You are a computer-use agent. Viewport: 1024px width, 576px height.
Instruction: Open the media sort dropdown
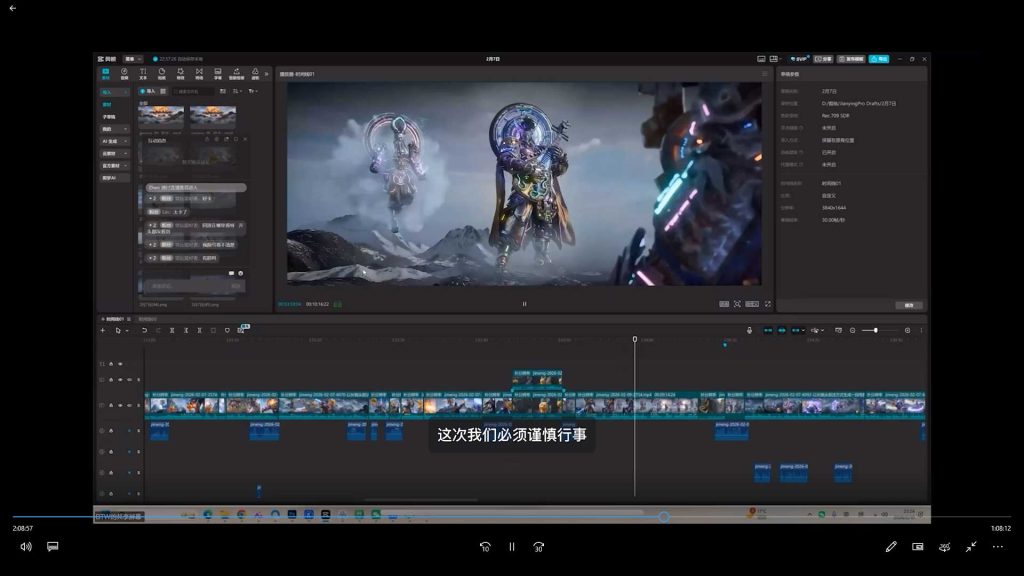click(x=237, y=91)
